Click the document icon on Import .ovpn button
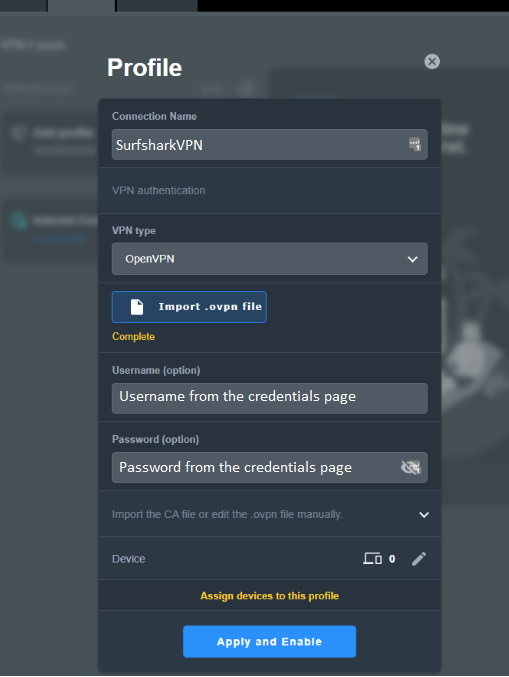The width and height of the screenshot is (509, 677). [137, 307]
